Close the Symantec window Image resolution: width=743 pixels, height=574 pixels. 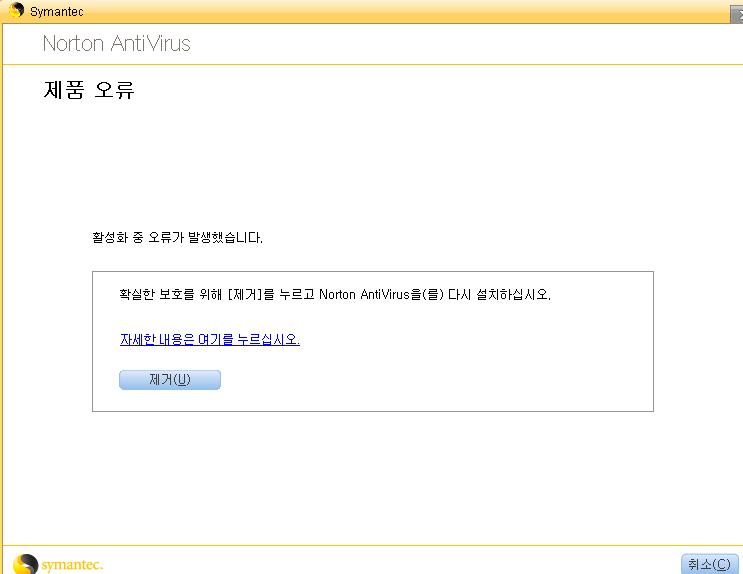737,14
